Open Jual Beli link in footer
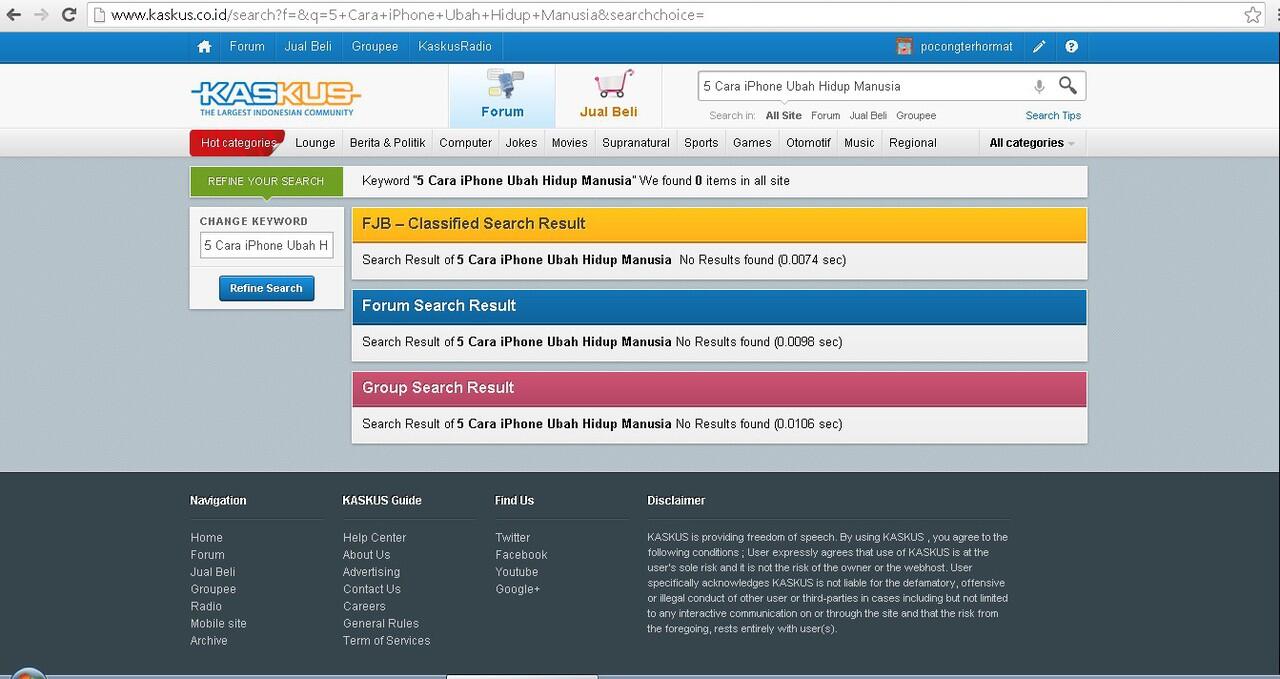The width and height of the screenshot is (1280, 679). (213, 572)
